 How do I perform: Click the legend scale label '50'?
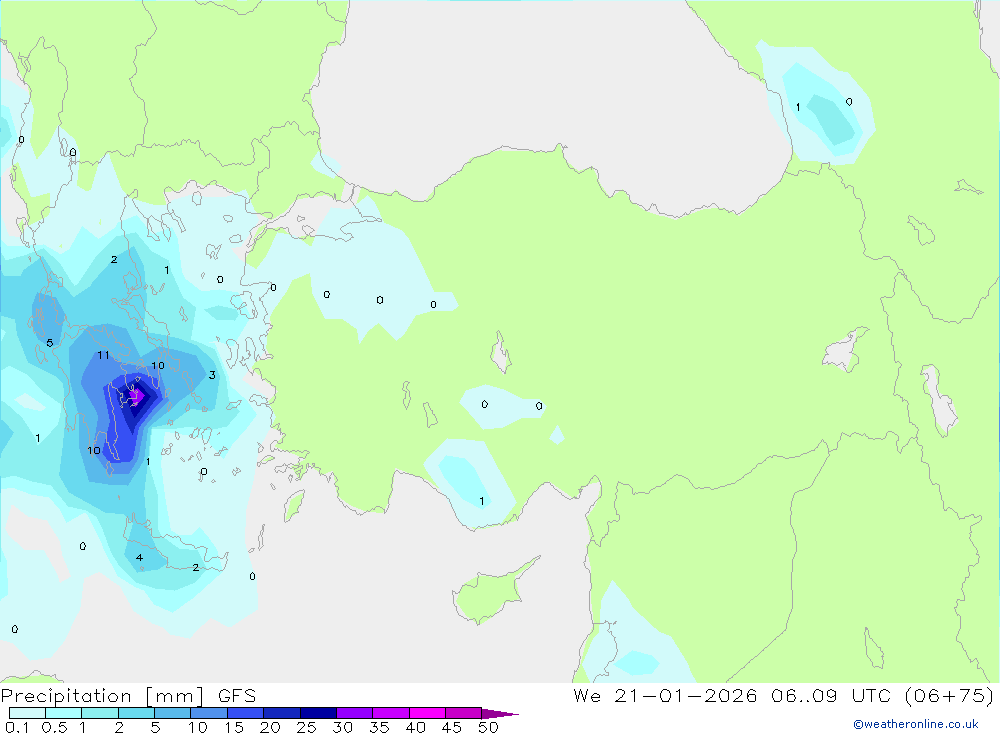(488, 727)
